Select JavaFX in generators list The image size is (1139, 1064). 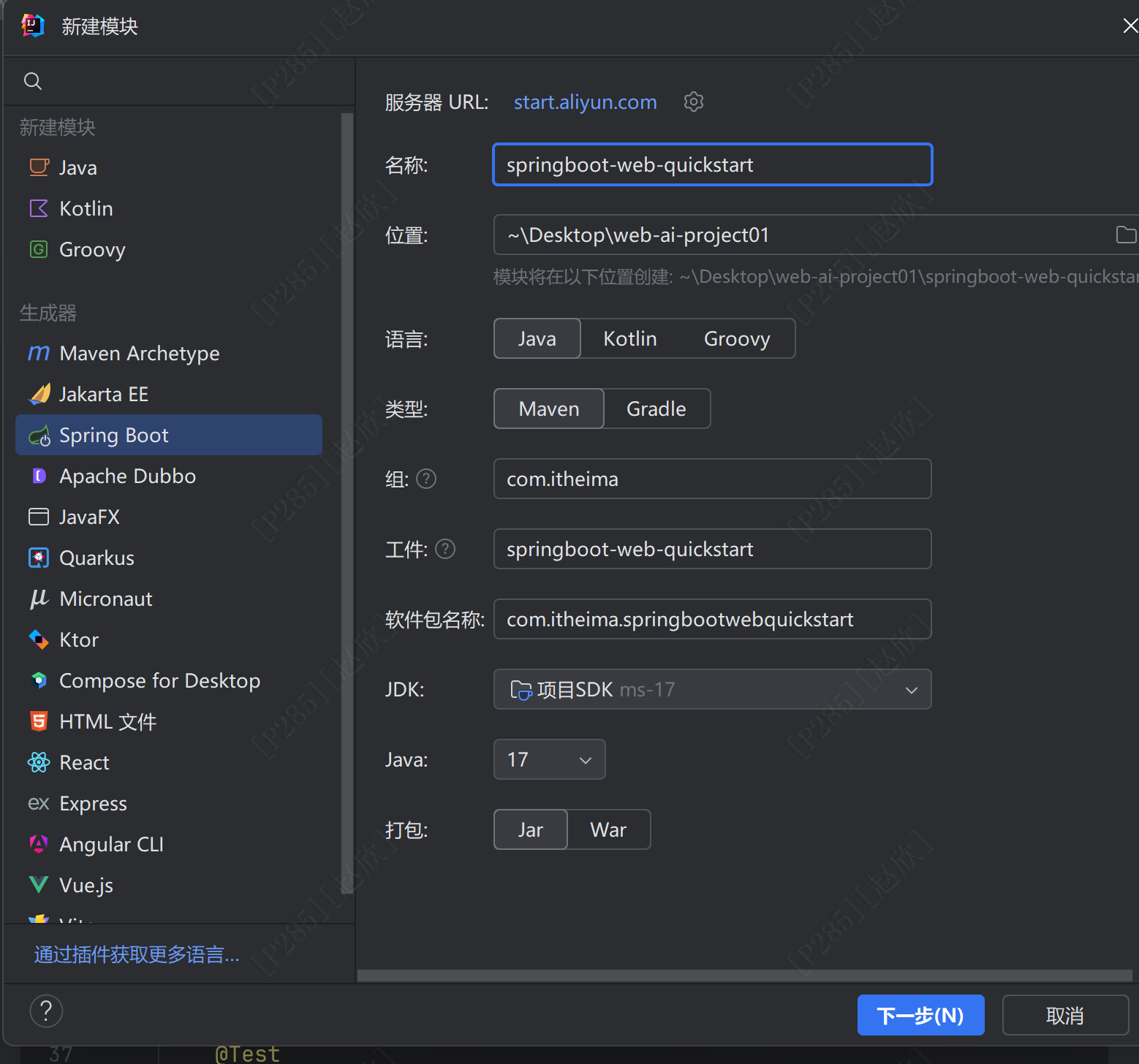pyautogui.click(x=169, y=517)
